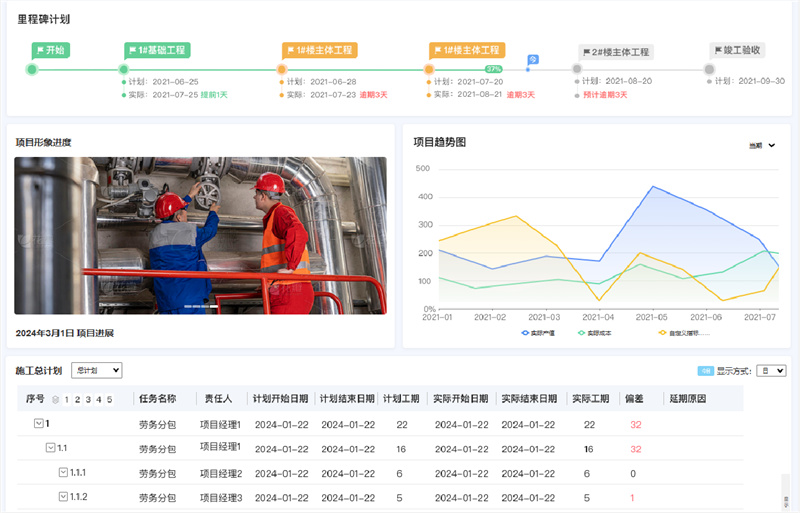Click level 5 in the 序号 header

[109, 399]
